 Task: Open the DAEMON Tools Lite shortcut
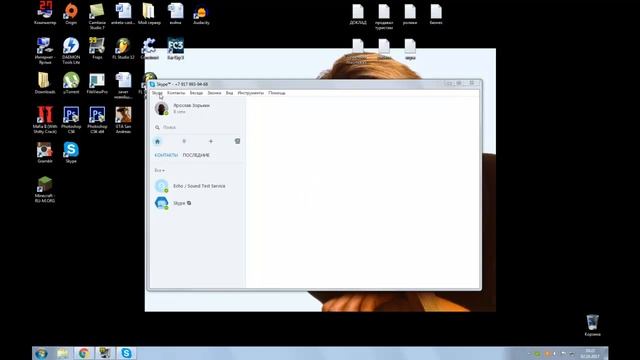pyautogui.click(x=71, y=51)
